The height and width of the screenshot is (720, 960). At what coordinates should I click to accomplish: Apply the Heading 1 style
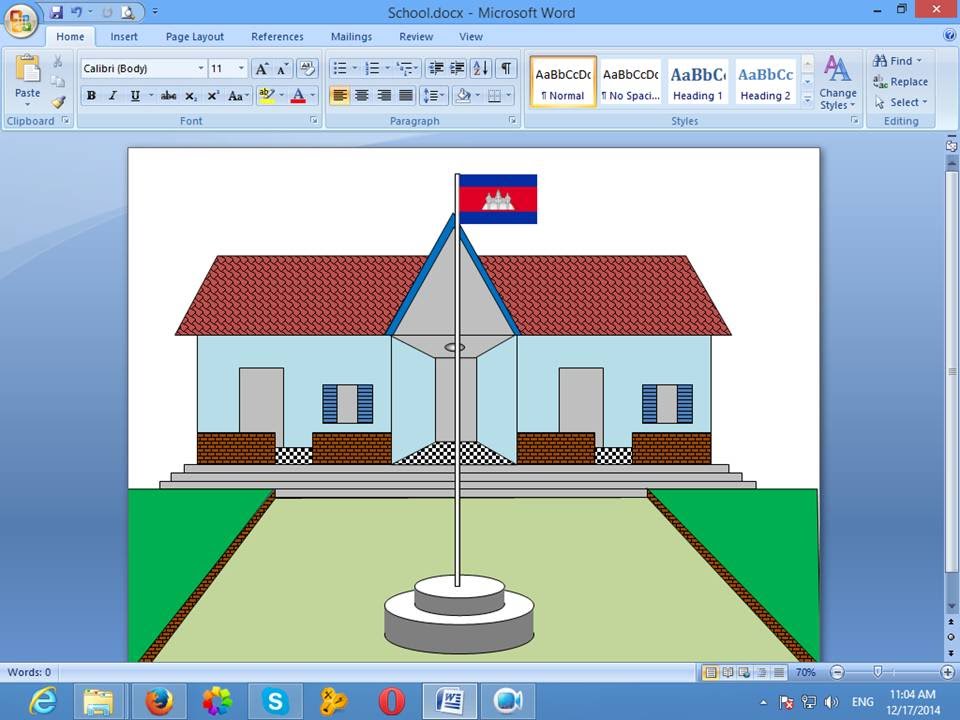(x=697, y=80)
